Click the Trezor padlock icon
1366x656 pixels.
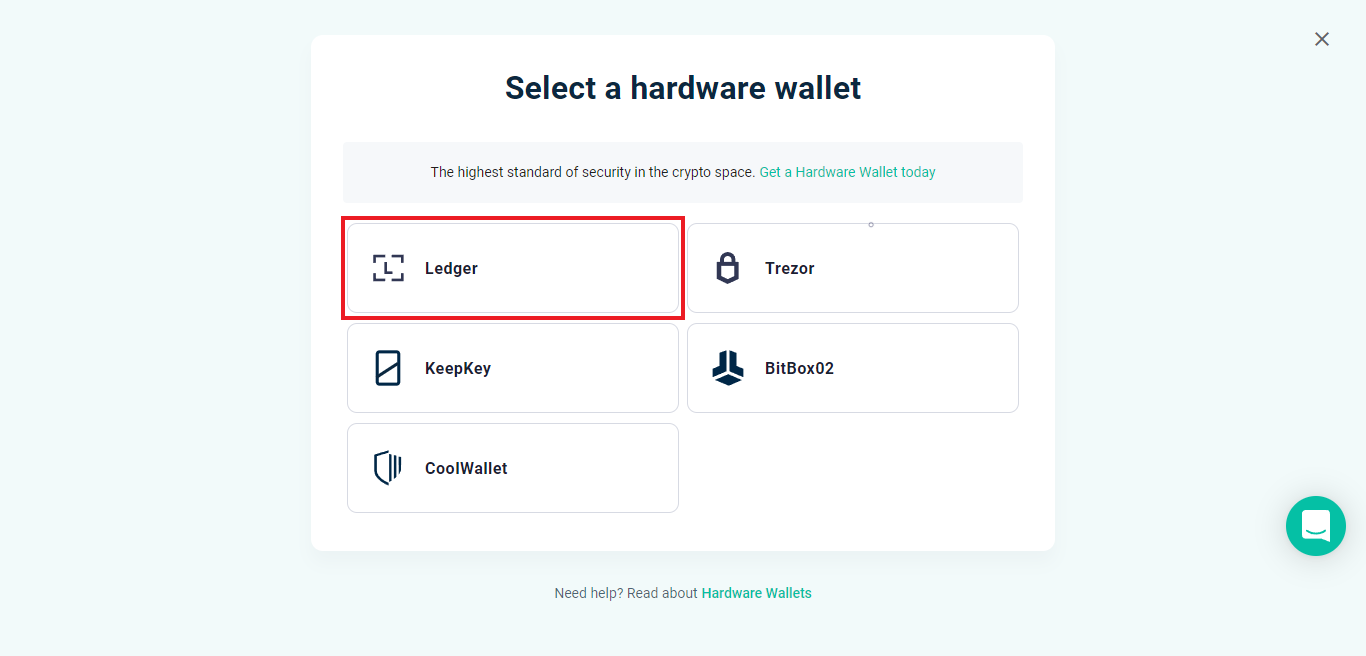[x=728, y=268]
